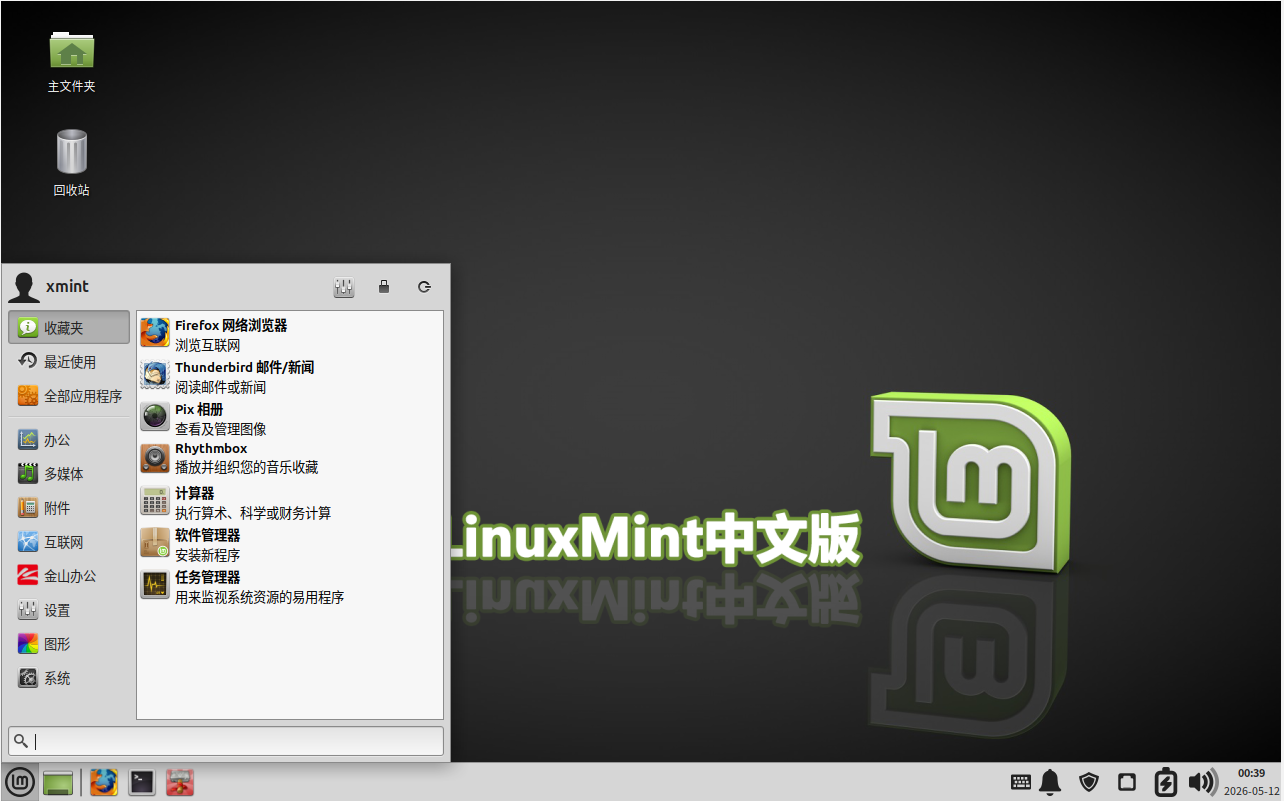1284x801 pixels.
Task: Open 系统 system category
Action: [69, 678]
